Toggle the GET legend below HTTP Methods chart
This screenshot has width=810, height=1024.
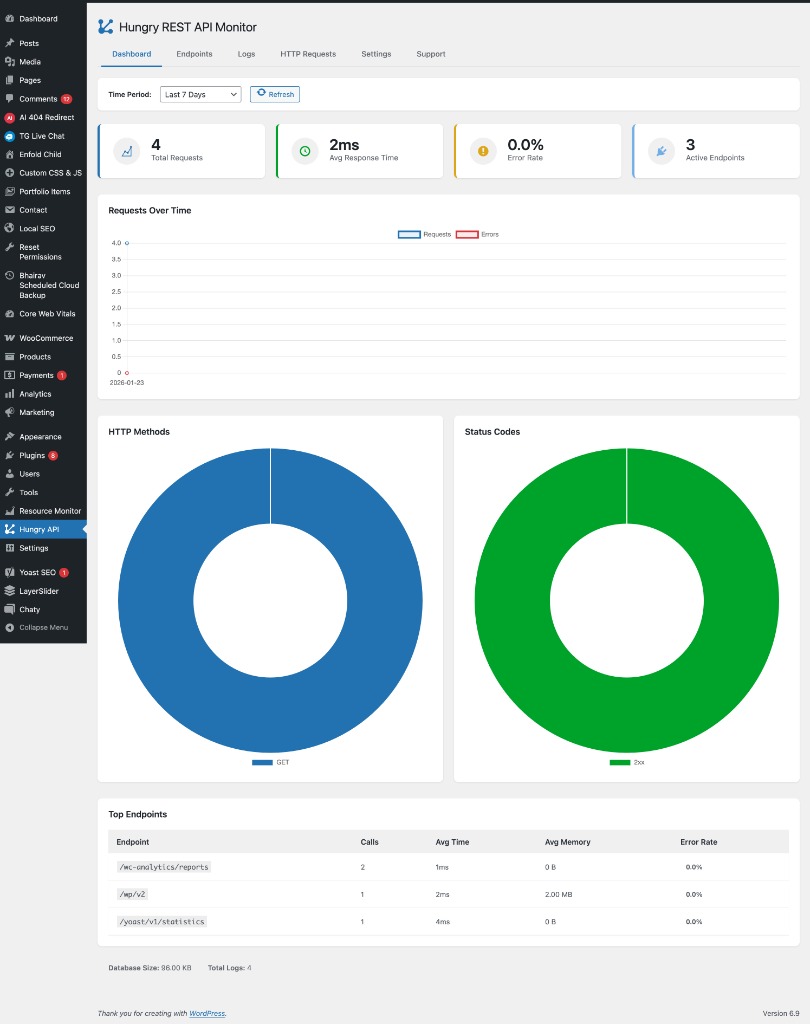pos(270,762)
